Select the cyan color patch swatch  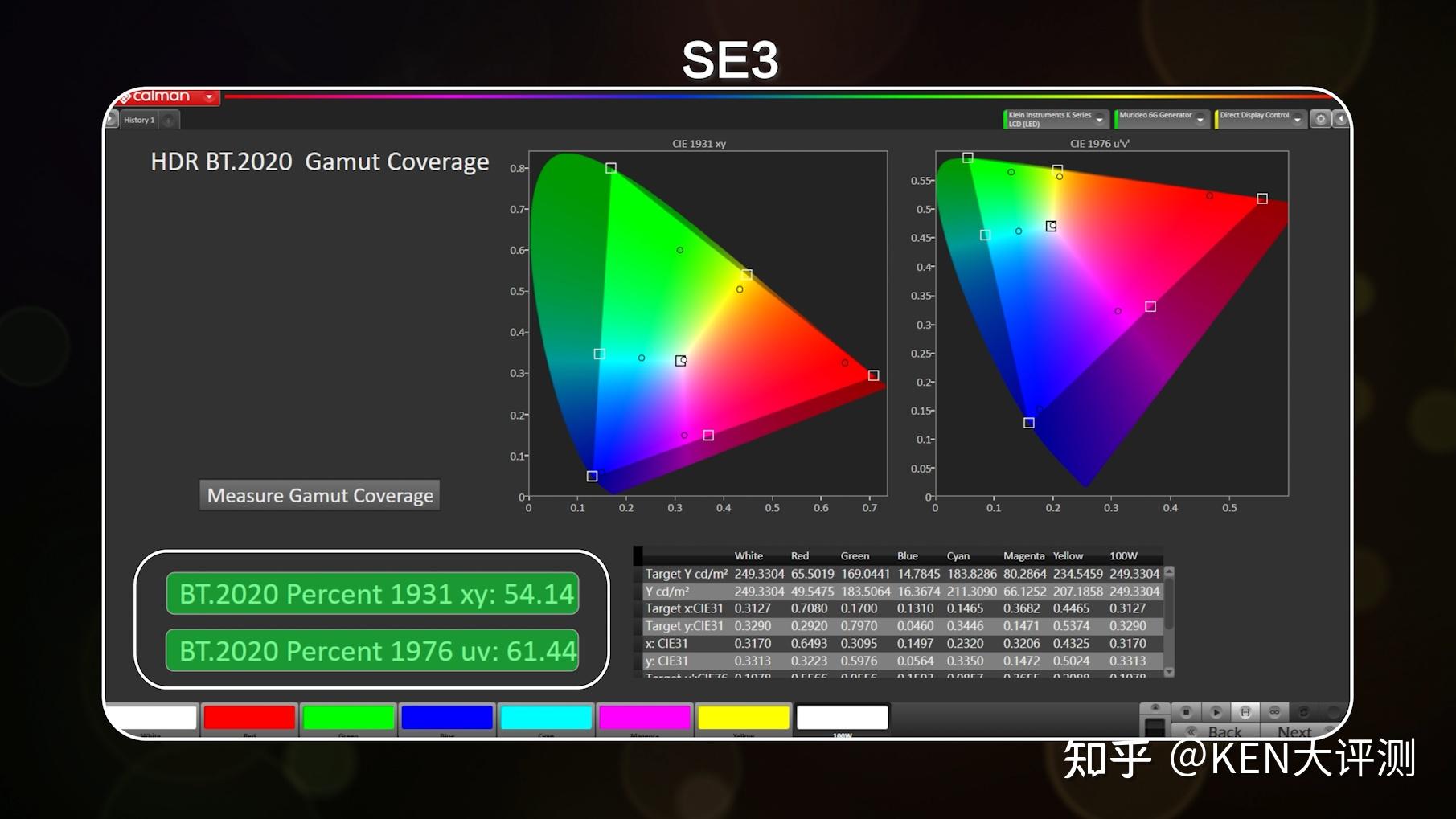point(546,717)
